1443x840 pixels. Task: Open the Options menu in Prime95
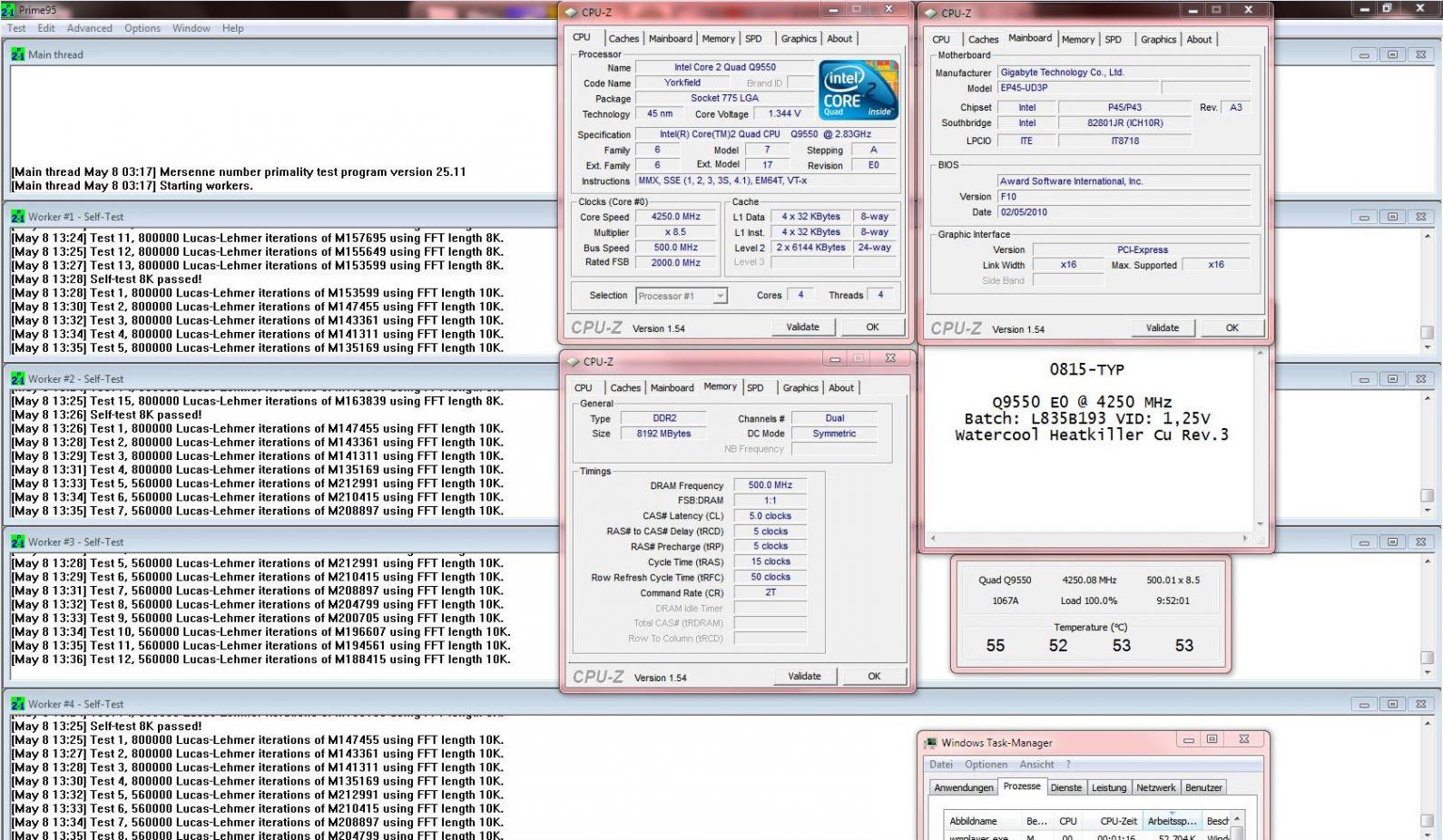click(142, 28)
